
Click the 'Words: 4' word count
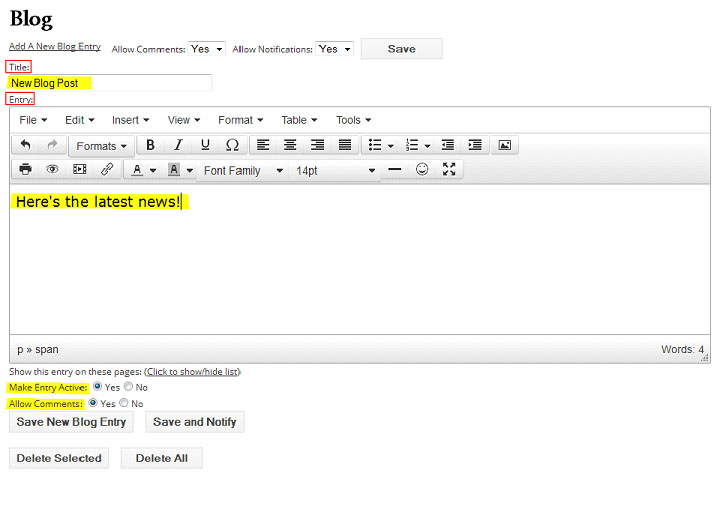click(x=682, y=349)
